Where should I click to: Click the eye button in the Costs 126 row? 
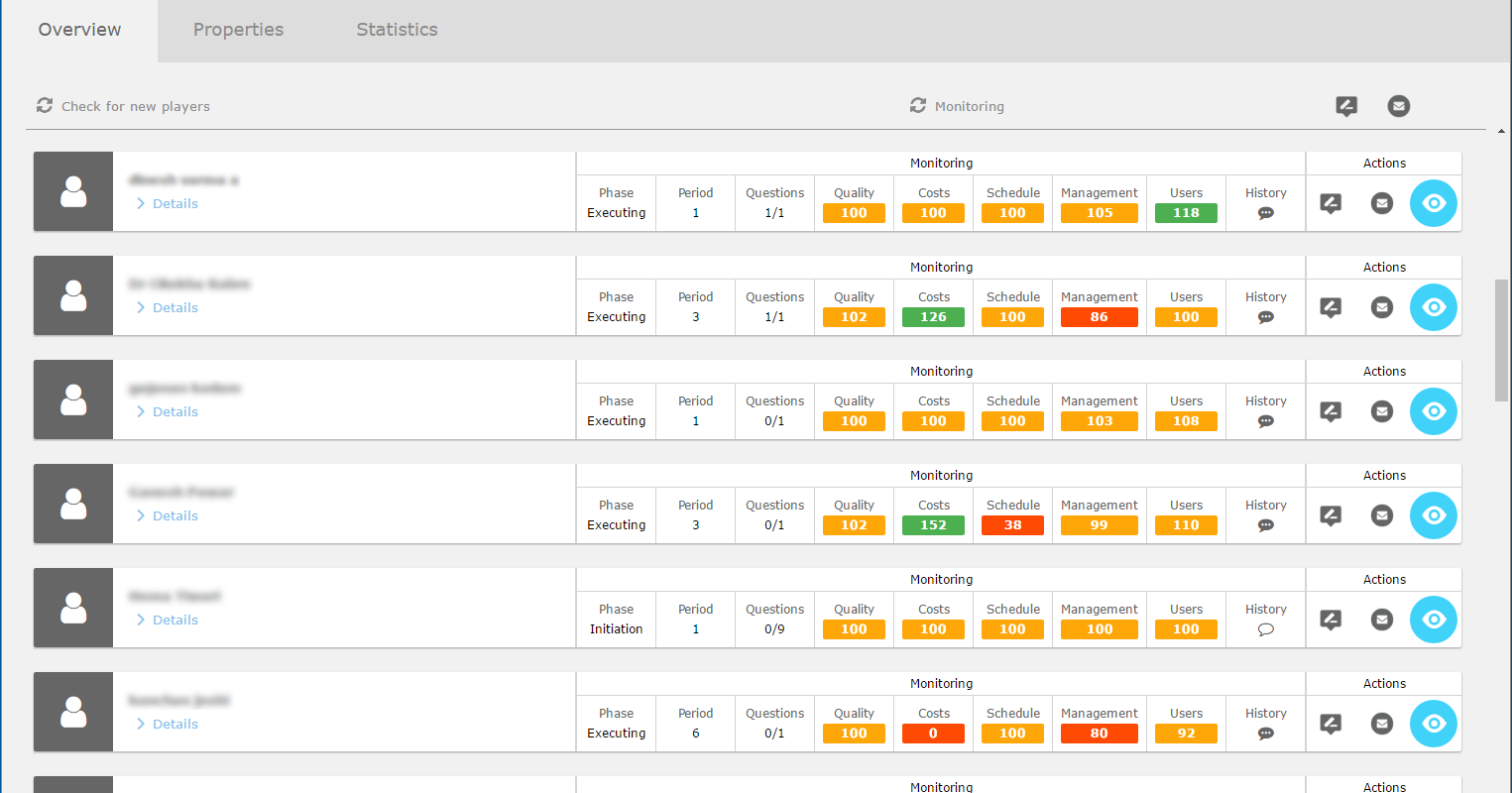point(1434,307)
